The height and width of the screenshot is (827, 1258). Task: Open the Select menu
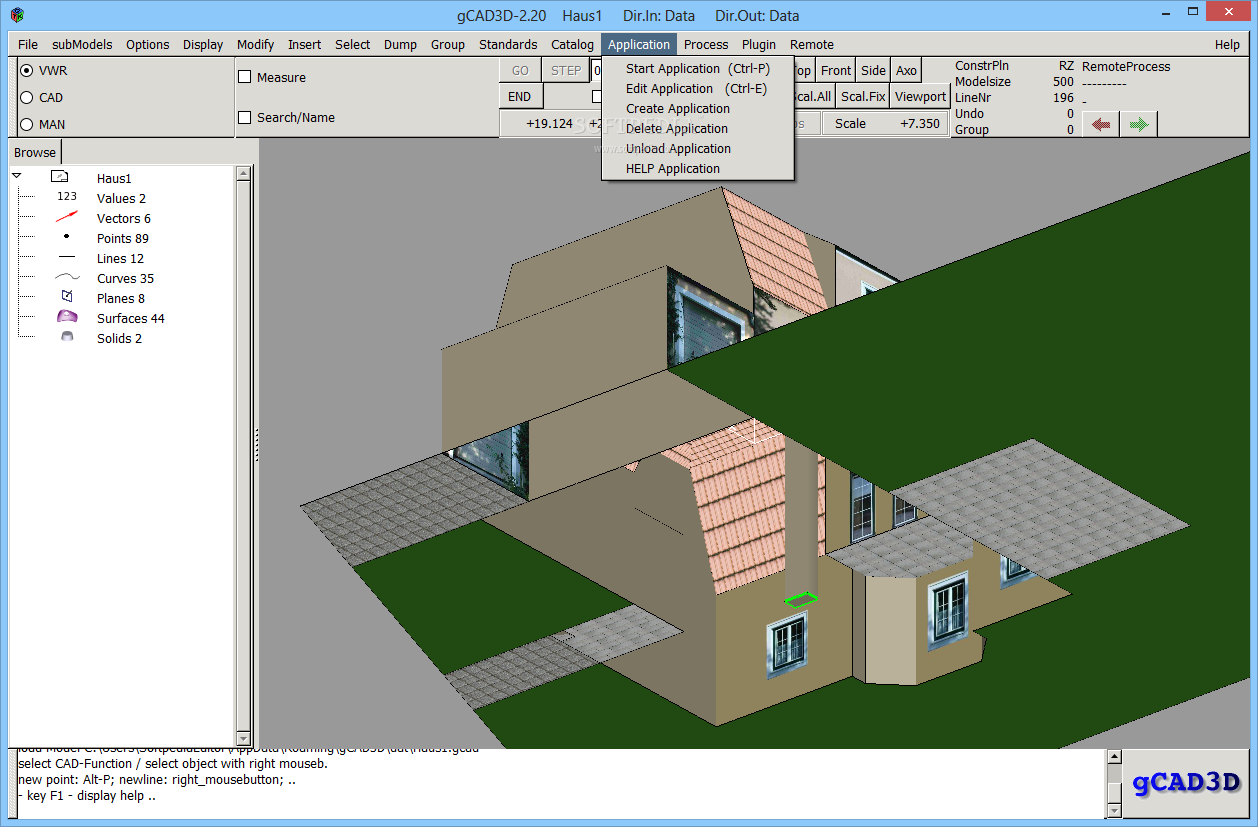point(352,44)
